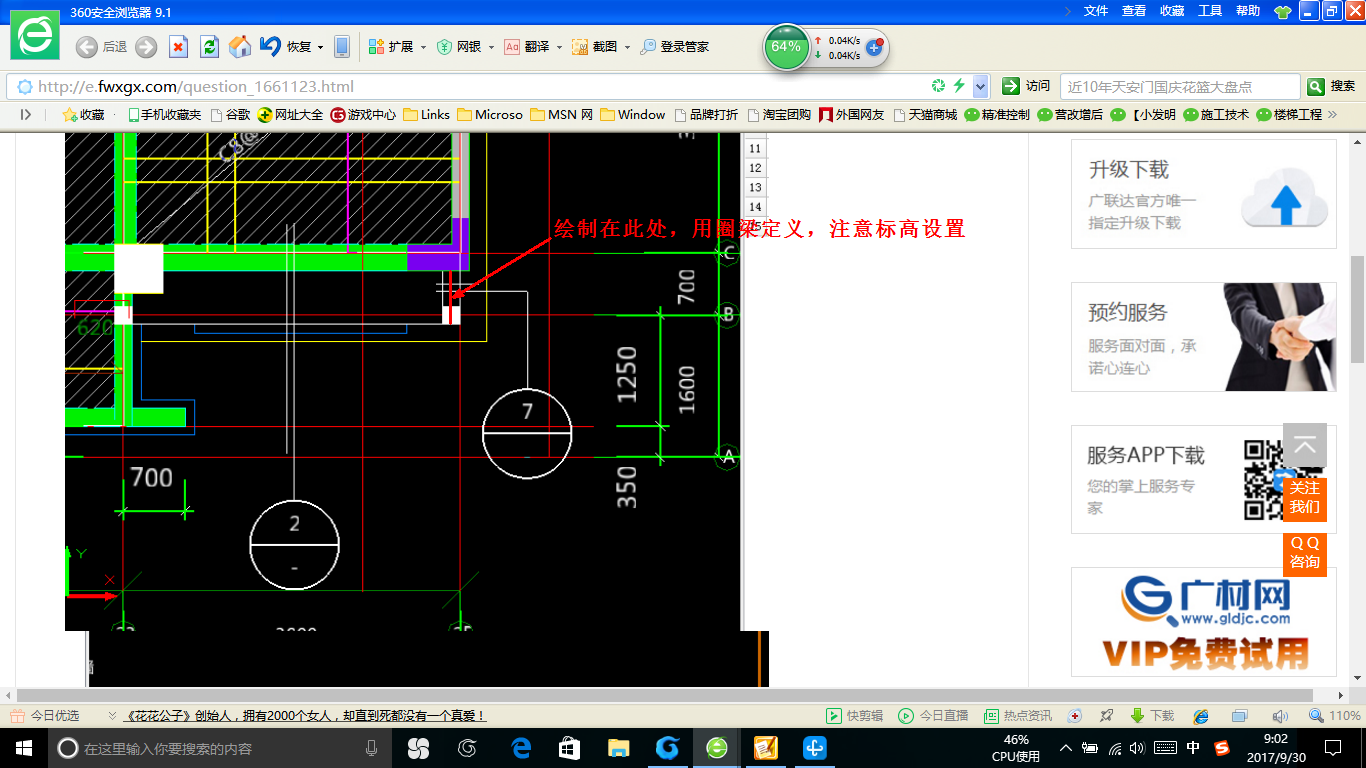
Task: Open the 帮助 menu
Action: pos(1248,11)
